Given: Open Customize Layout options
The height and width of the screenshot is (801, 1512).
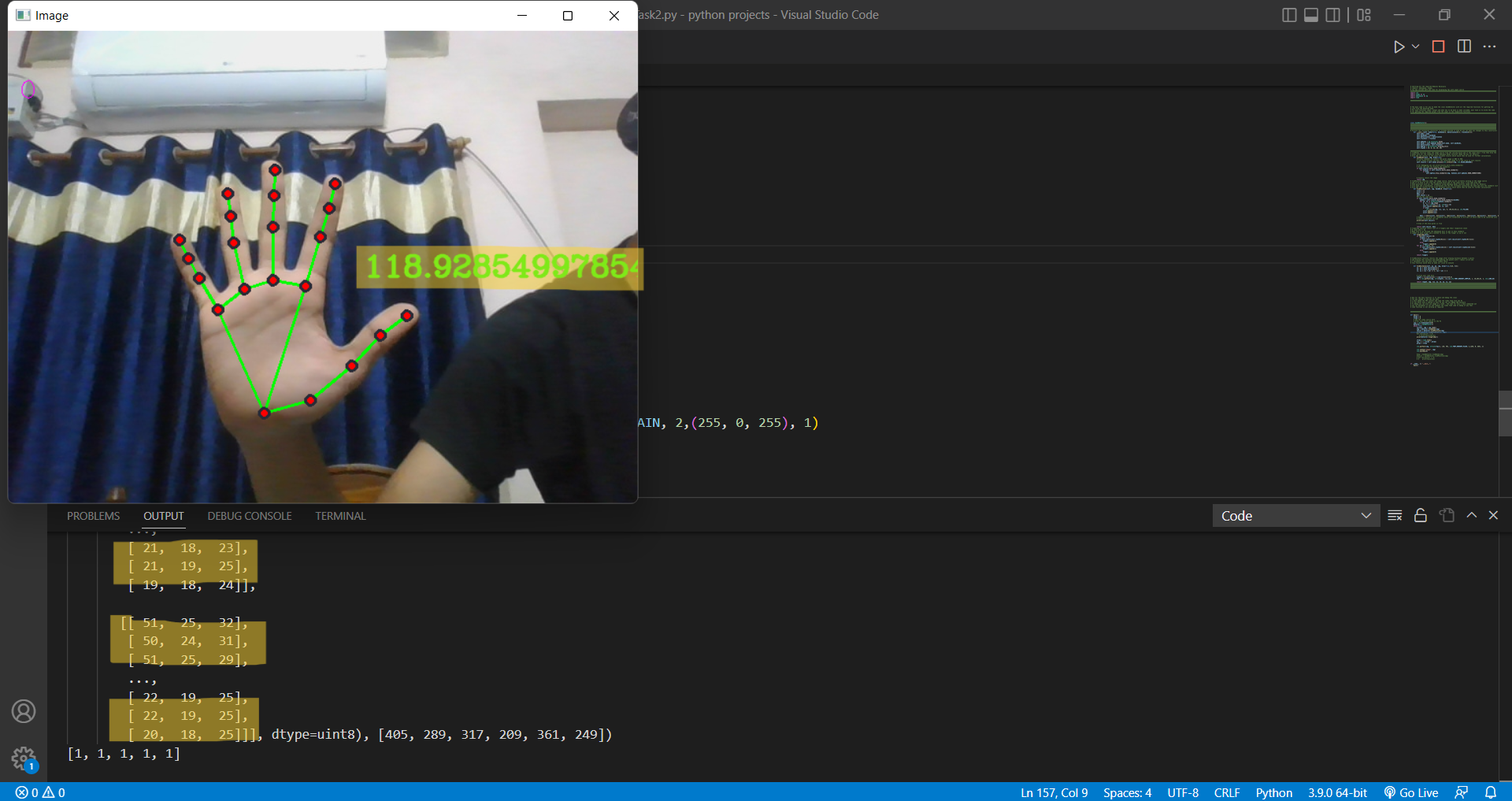Looking at the screenshot, I should pyautogui.click(x=1364, y=15).
